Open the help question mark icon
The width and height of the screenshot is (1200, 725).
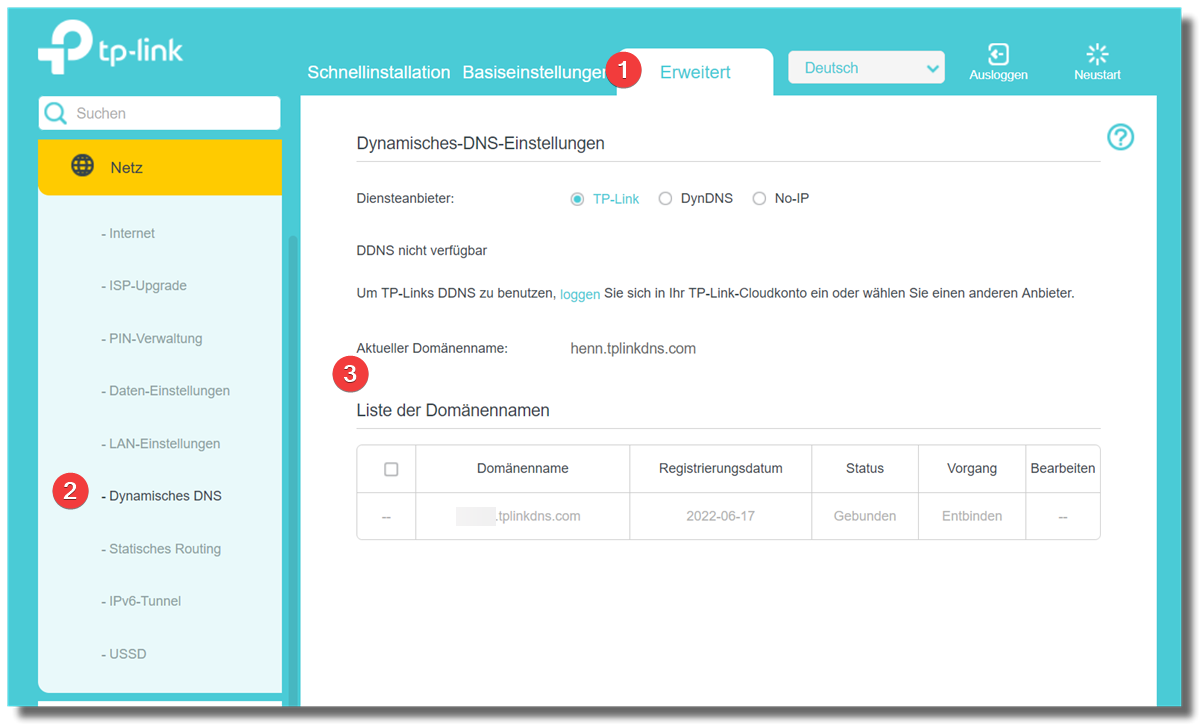pyautogui.click(x=1120, y=138)
